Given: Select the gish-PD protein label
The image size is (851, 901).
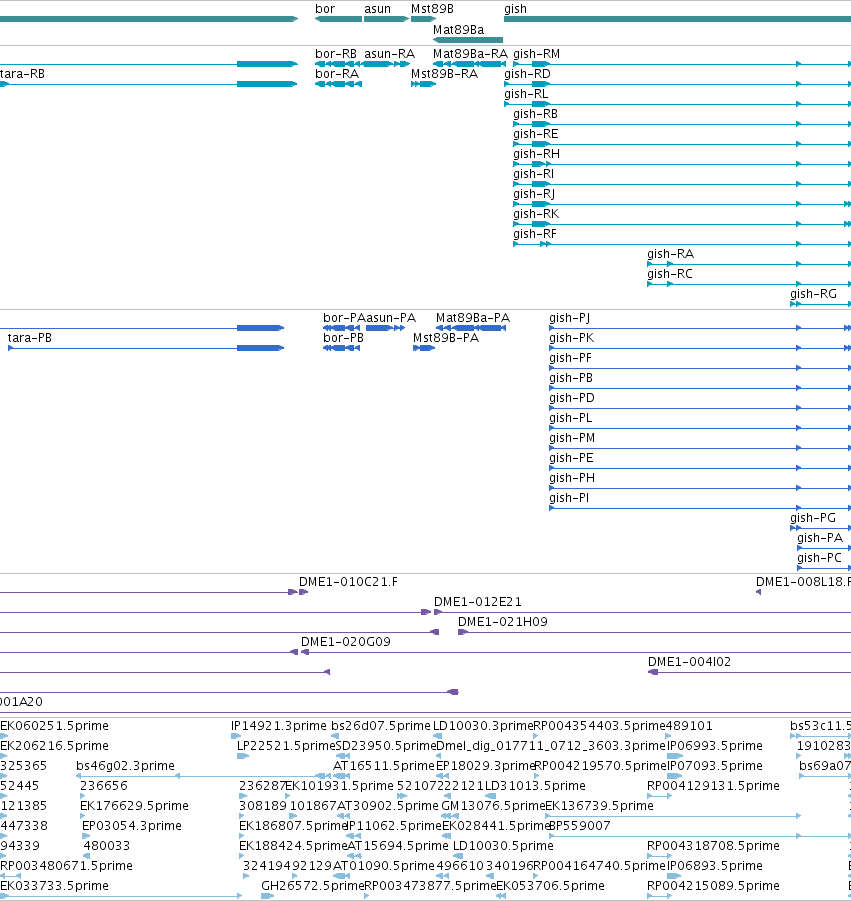Looking at the screenshot, I should (572, 398).
